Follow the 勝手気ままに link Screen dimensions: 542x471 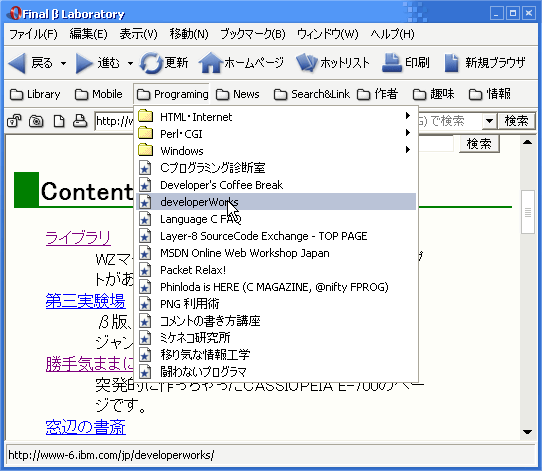89,364
